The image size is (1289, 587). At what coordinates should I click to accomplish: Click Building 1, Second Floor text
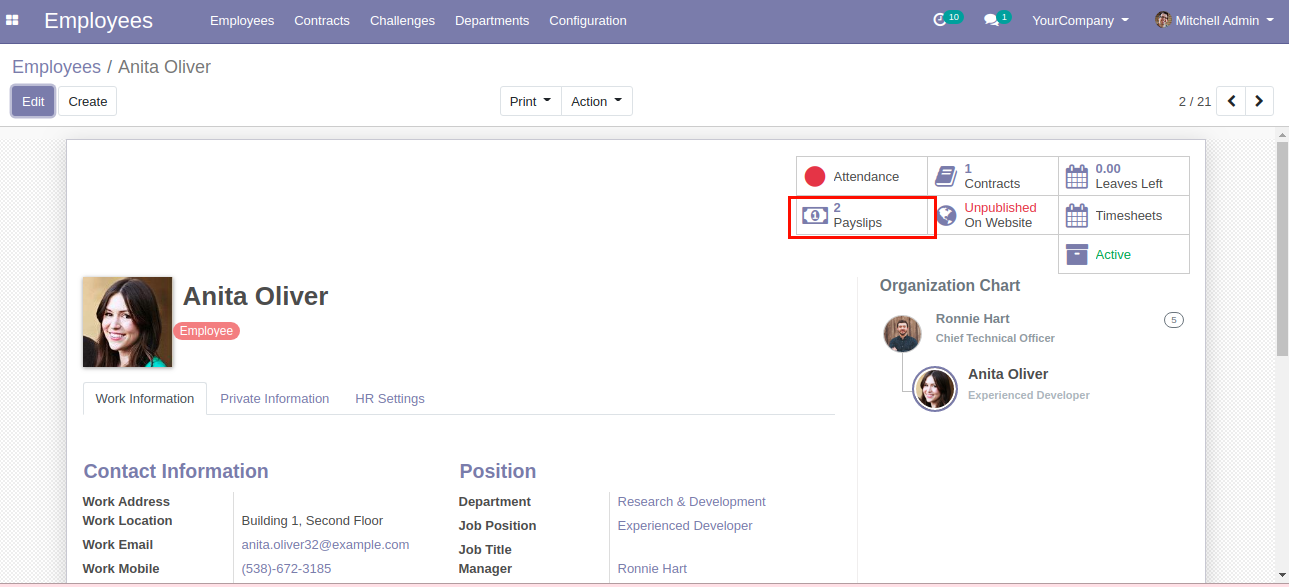(x=312, y=521)
